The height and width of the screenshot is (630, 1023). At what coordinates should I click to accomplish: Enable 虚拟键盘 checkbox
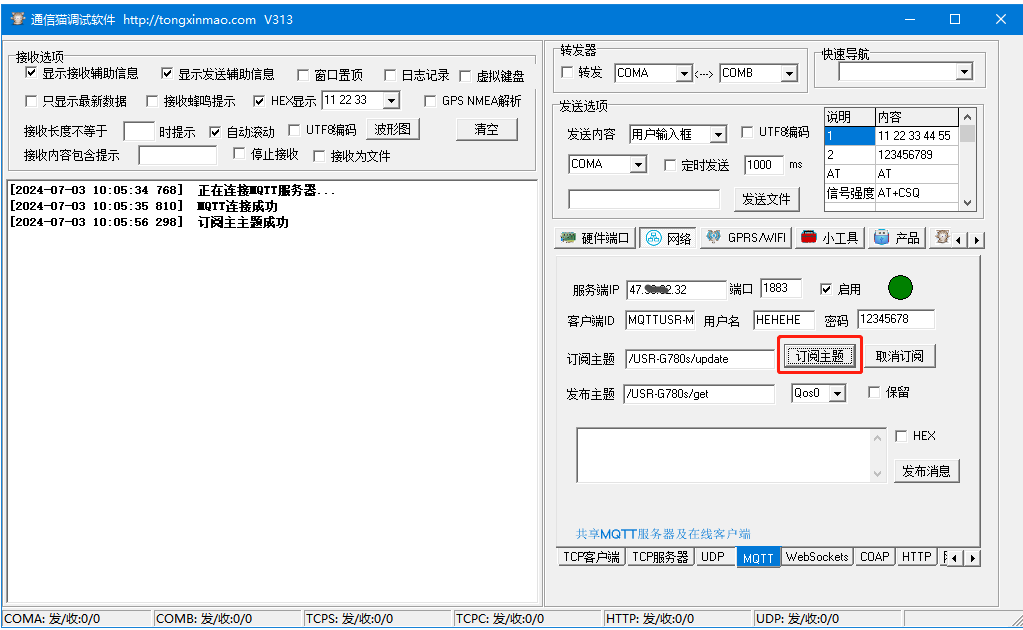(x=465, y=76)
